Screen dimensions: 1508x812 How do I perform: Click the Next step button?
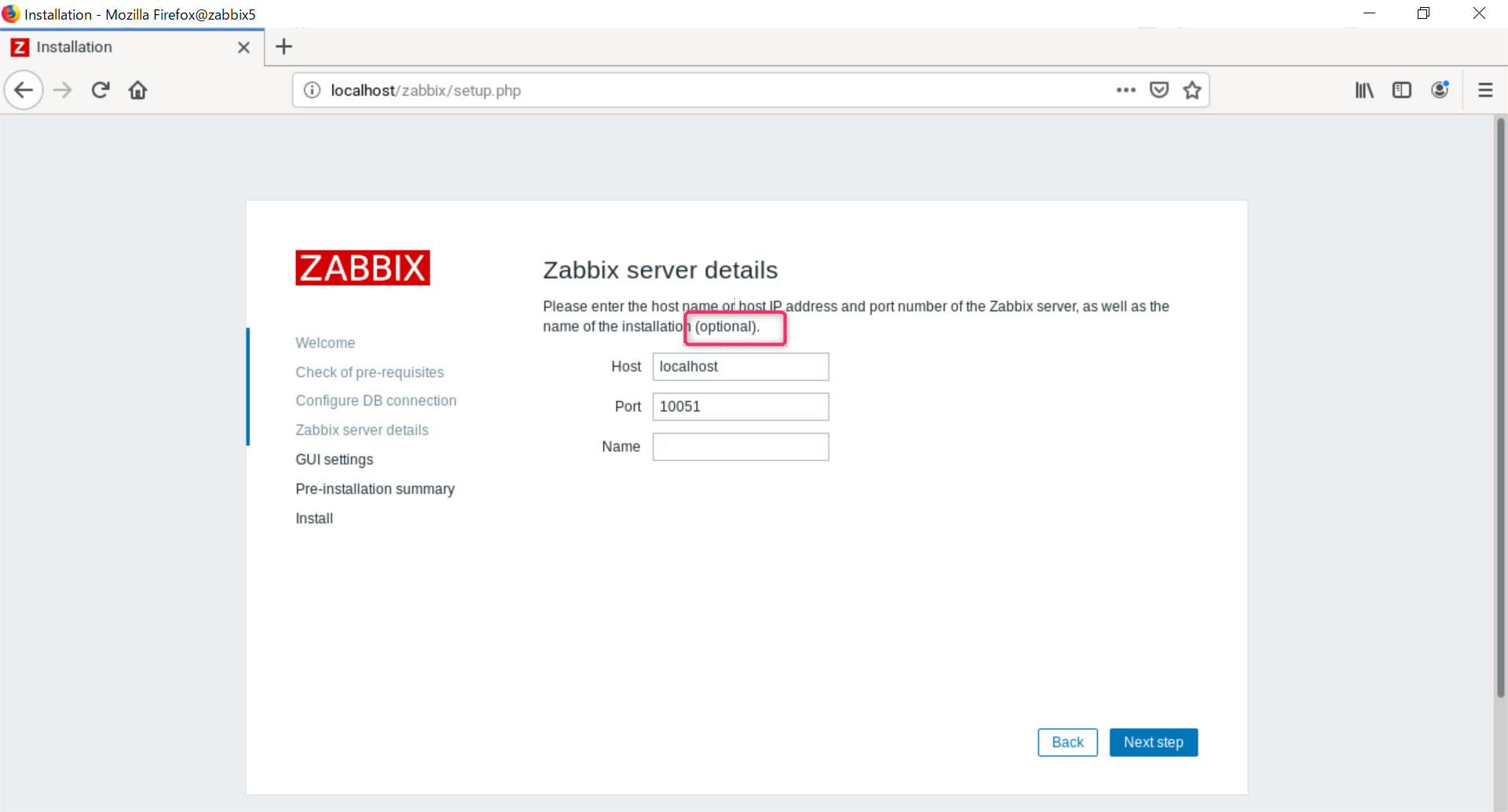click(1153, 742)
